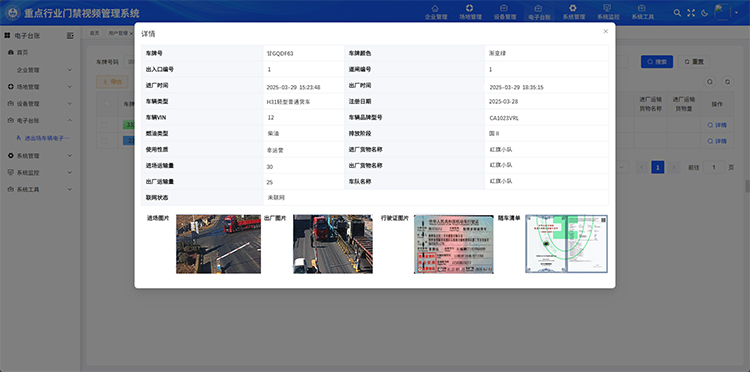This screenshot has width=750, height=372.
Task: Click the previous page arrow in pagination
Action: (x=642, y=167)
